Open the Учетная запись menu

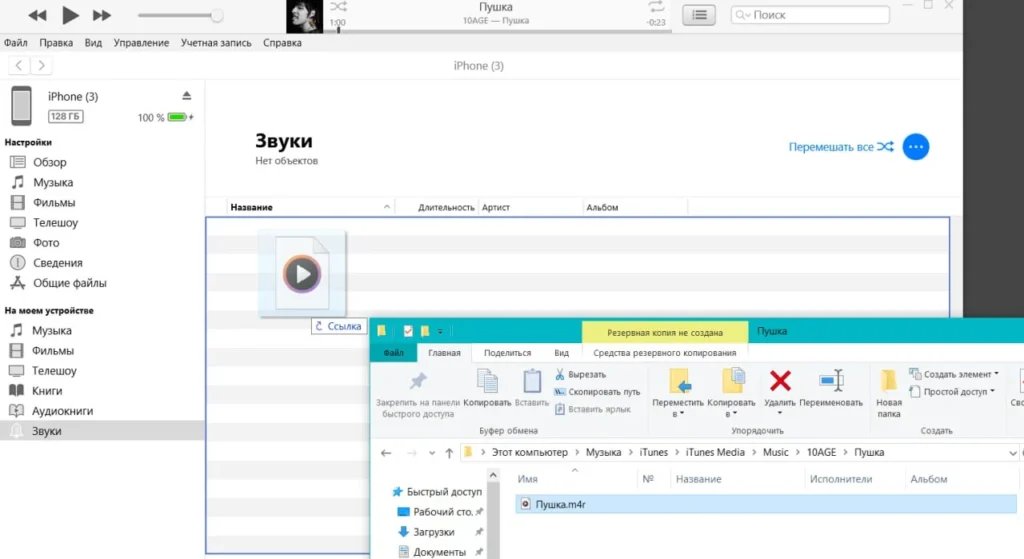tap(216, 42)
